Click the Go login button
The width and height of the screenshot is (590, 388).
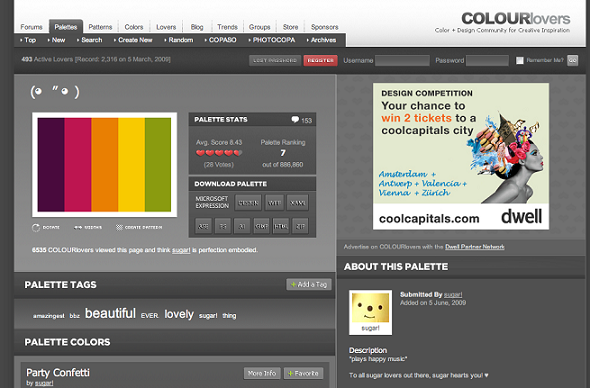(x=572, y=60)
